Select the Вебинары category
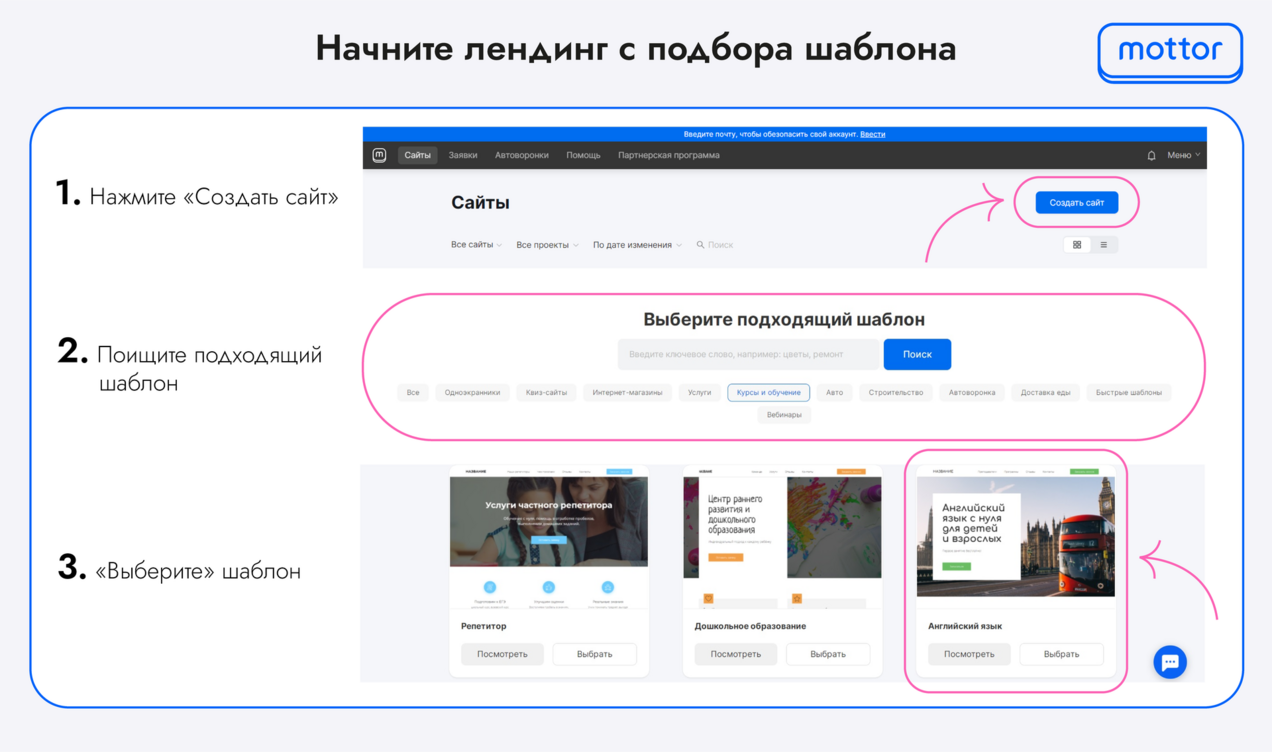 click(x=784, y=415)
